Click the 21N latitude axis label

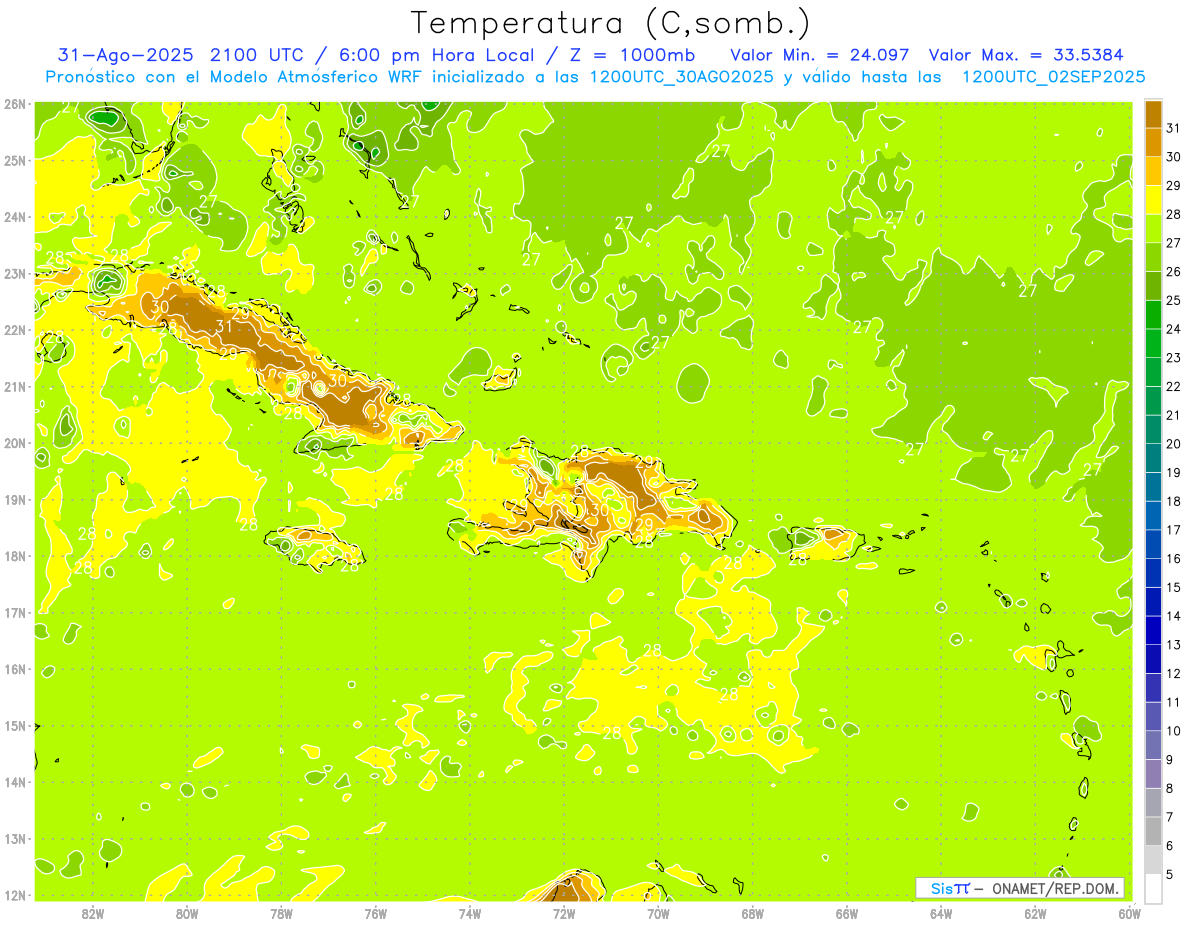15,386
